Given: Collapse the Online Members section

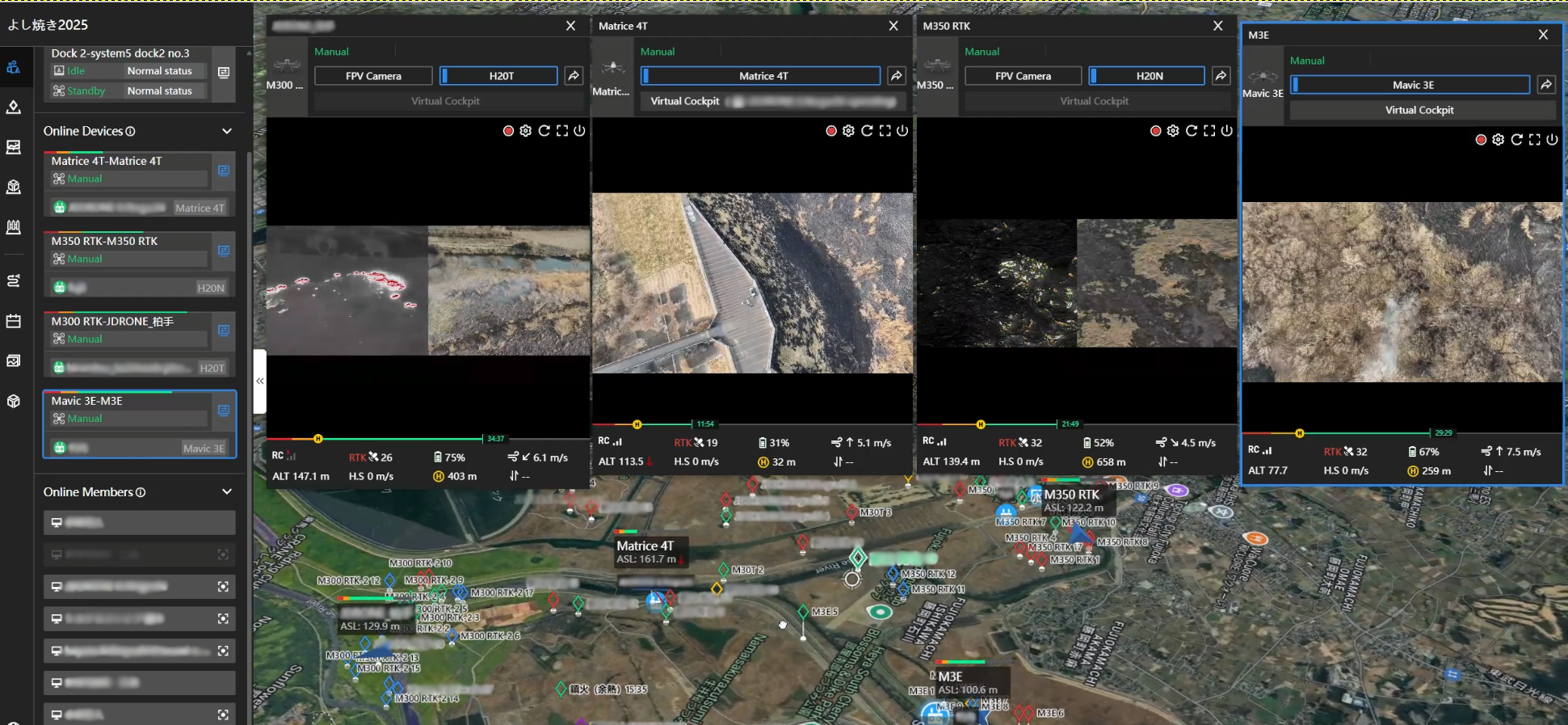Looking at the screenshot, I should pos(227,491).
